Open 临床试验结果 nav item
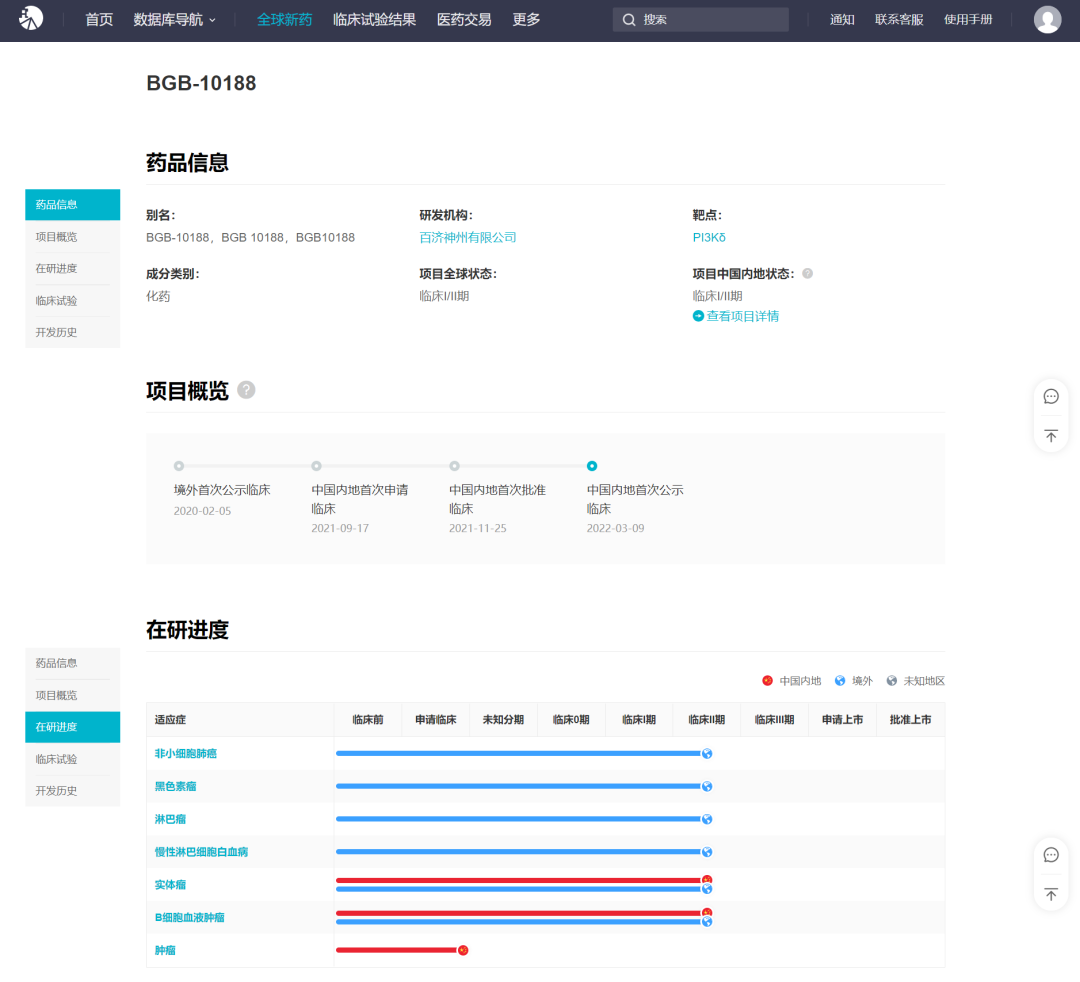Screen dimensions: 1080x982 [x=374, y=19]
